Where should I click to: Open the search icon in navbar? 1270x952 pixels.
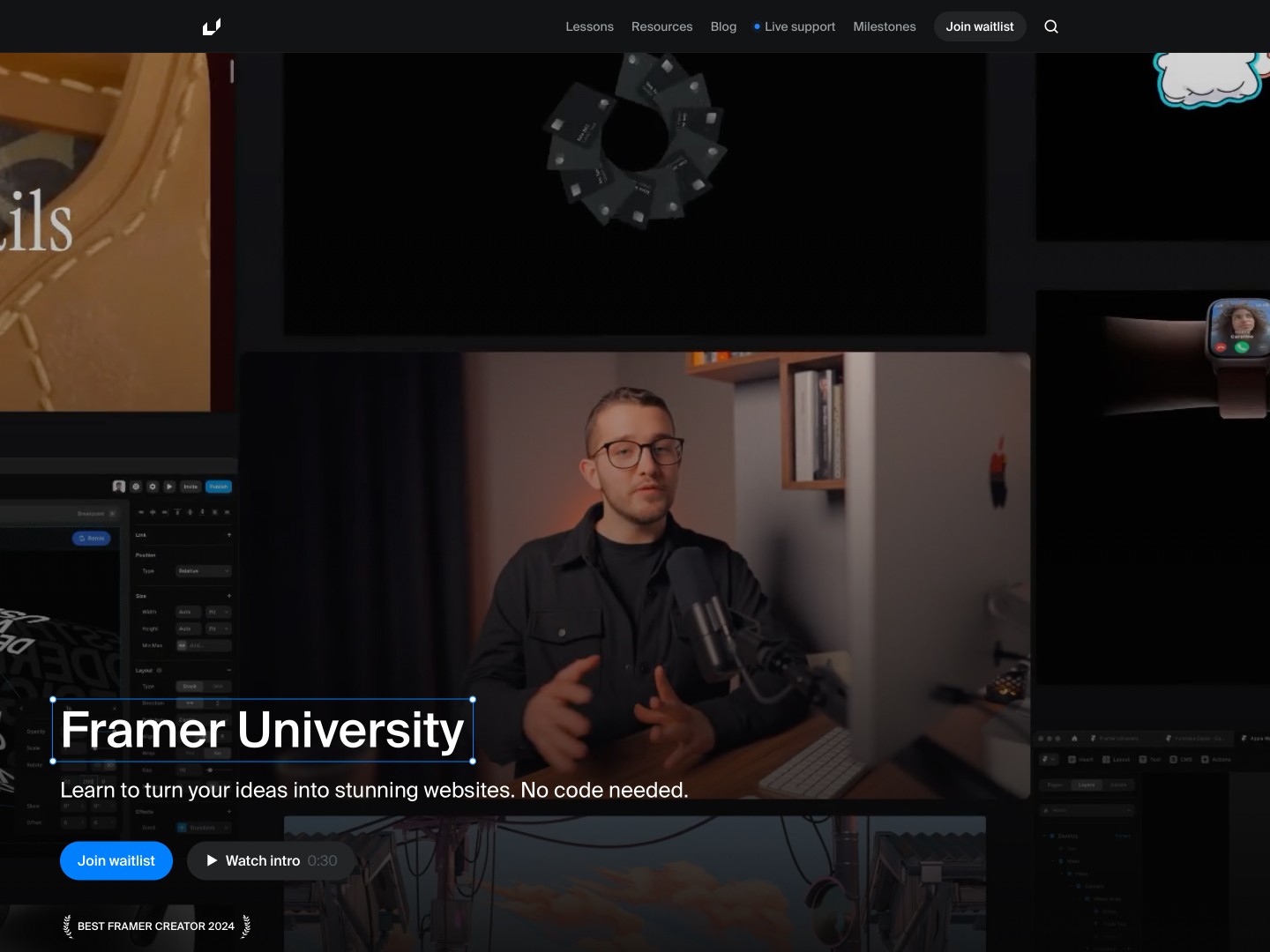coord(1051,26)
